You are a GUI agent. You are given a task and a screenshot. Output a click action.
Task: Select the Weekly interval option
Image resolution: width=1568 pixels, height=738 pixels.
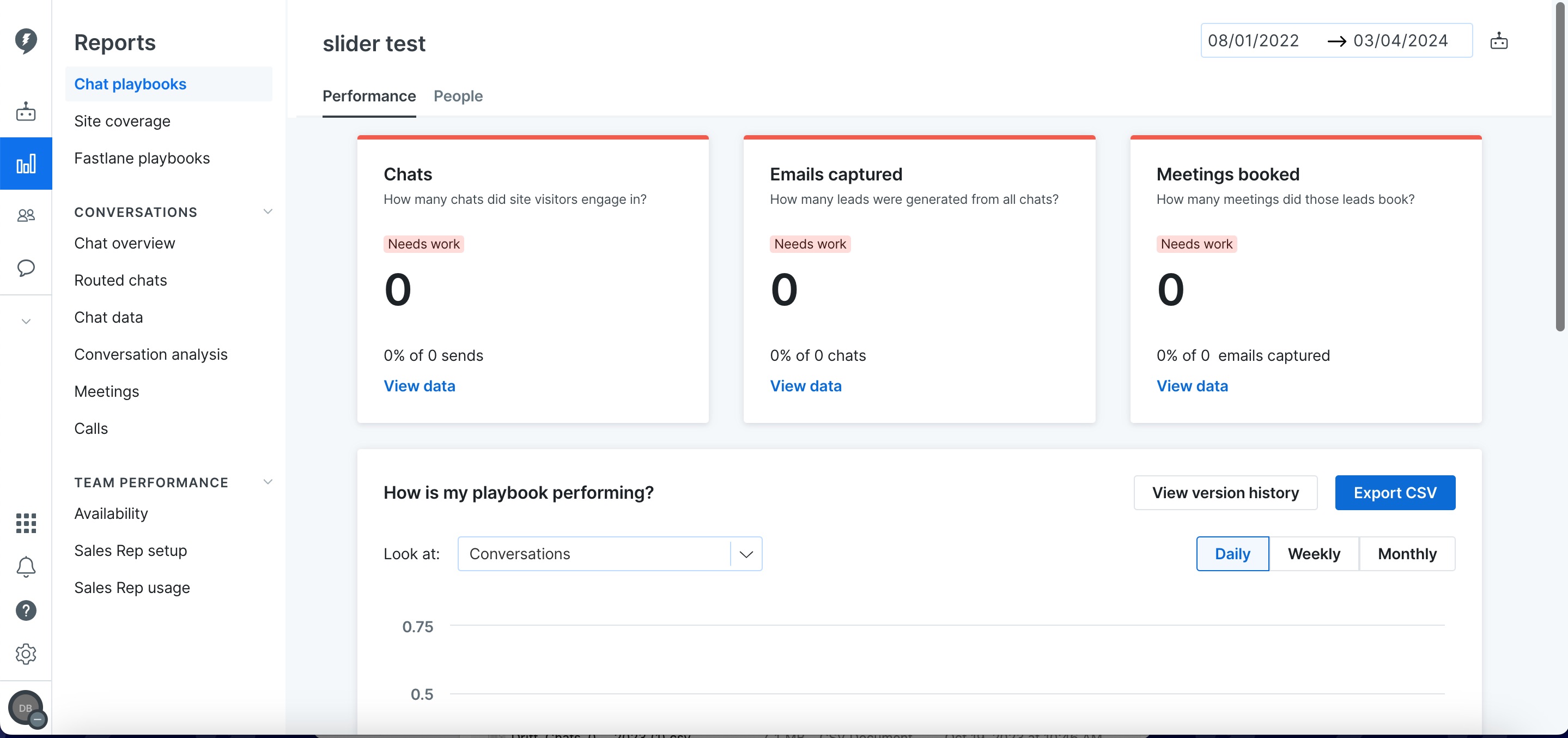point(1314,554)
